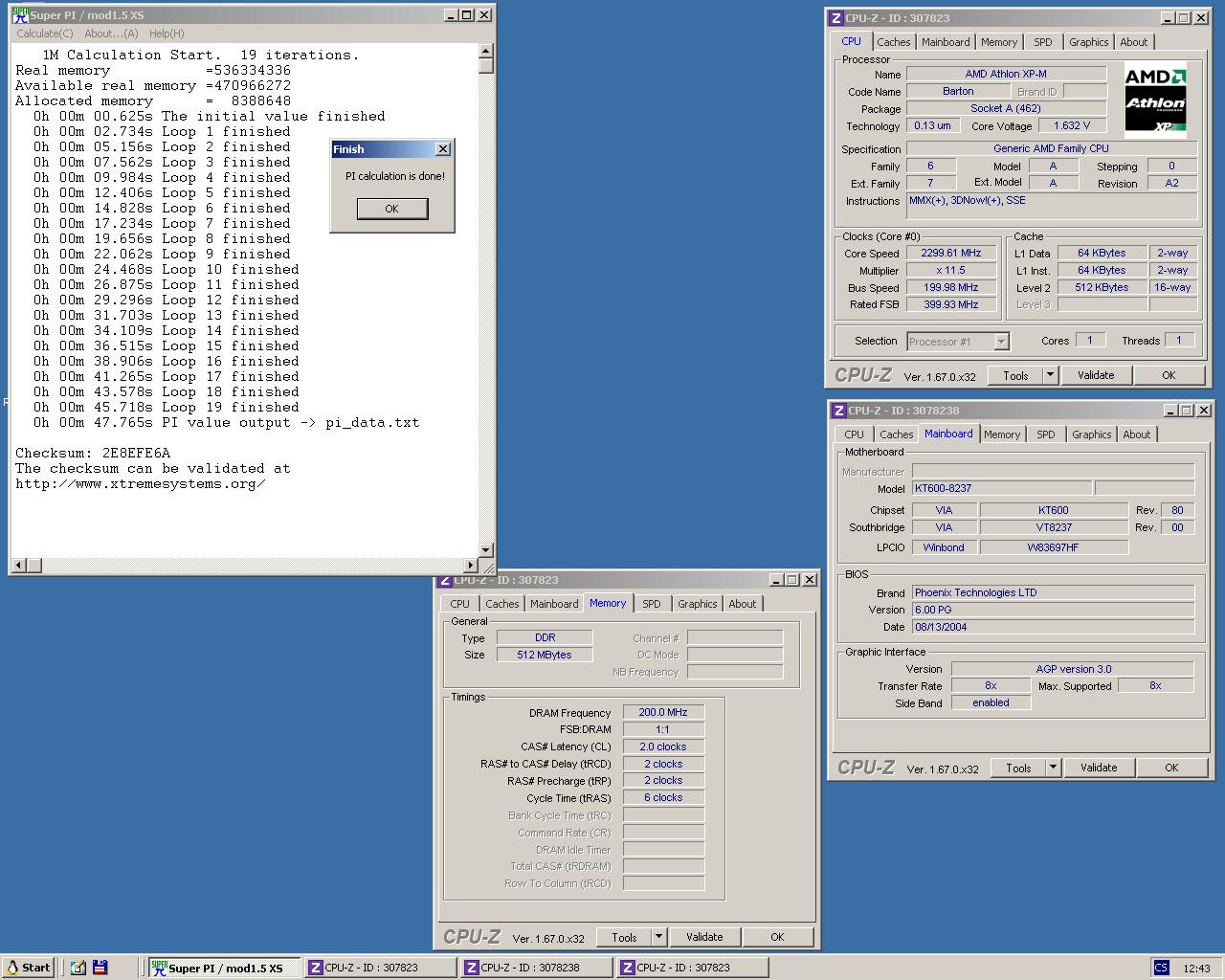
Task: Close the CPU-Z Memory window
Action: point(809,580)
